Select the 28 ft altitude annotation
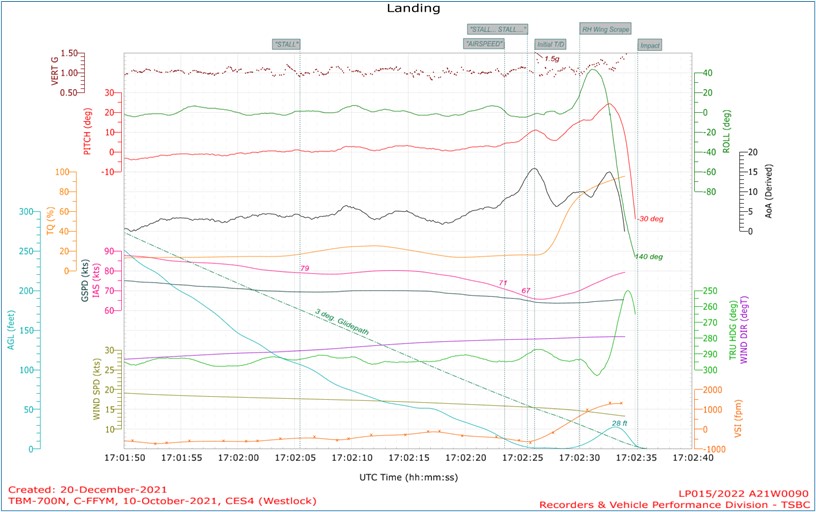This screenshot has height=512, width=816. (x=620, y=423)
